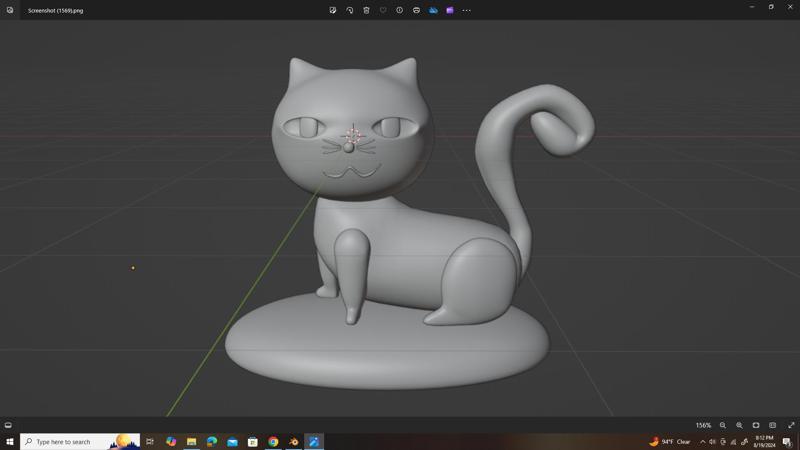The image size is (800, 450).
Task: Open the 94°F Clear weather widget
Action: point(670,442)
